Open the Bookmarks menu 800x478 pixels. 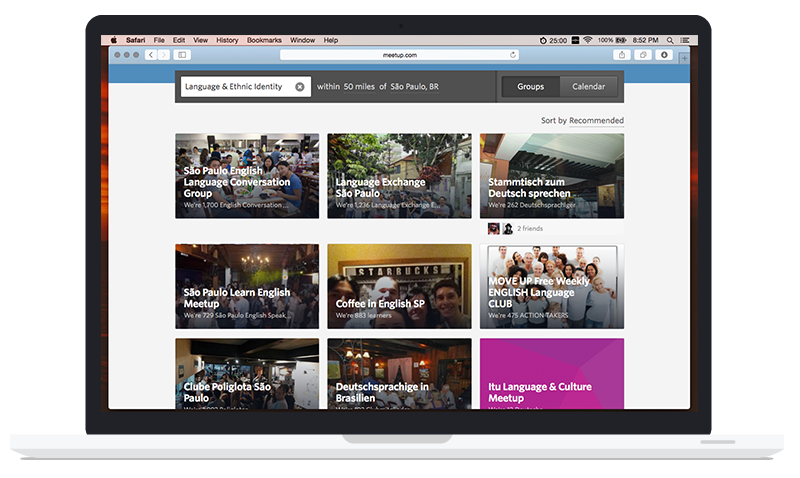[x=264, y=40]
